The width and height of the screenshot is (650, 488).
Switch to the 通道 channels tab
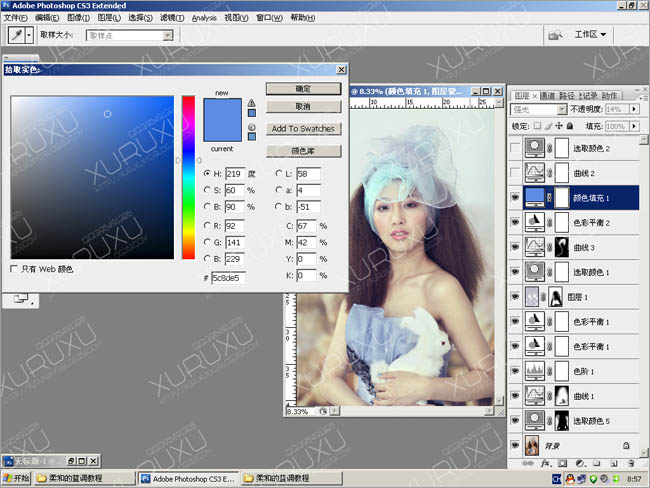pos(548,95)
